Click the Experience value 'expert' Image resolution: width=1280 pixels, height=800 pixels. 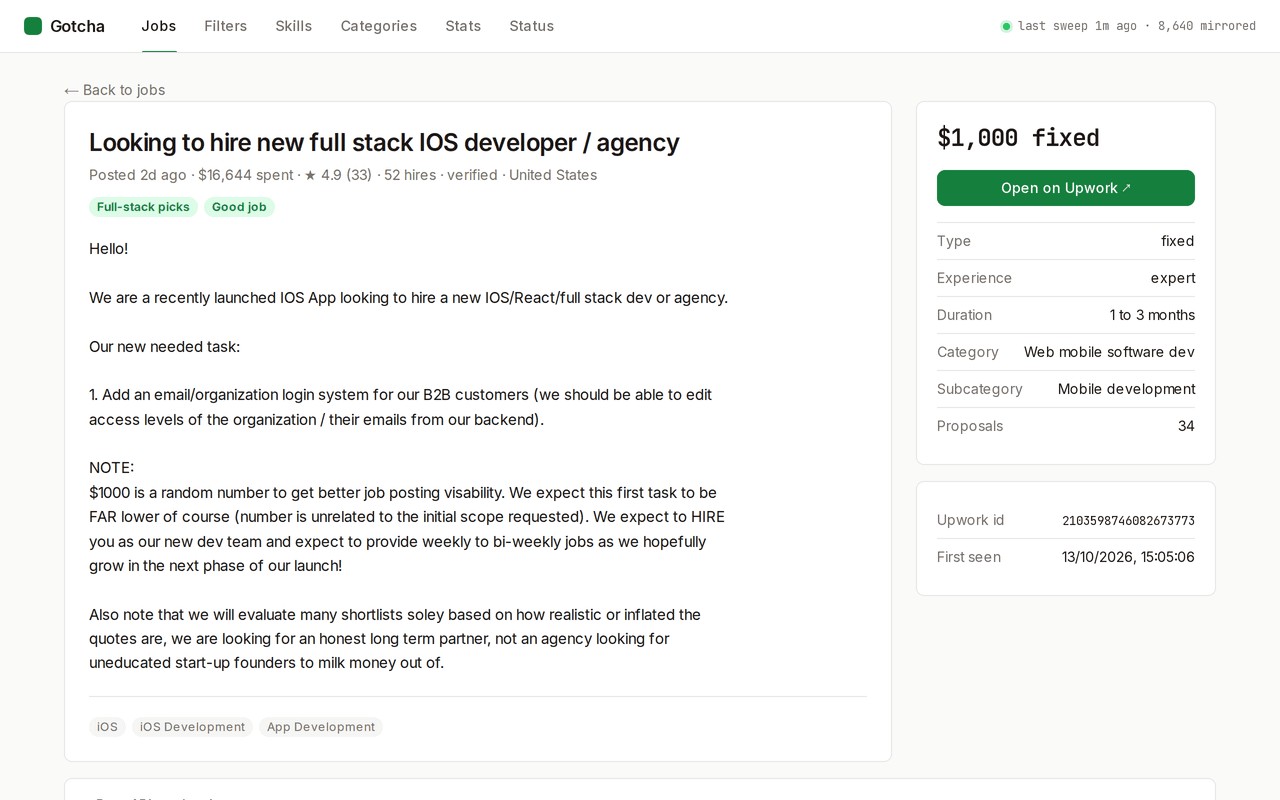pos(1173,278)
